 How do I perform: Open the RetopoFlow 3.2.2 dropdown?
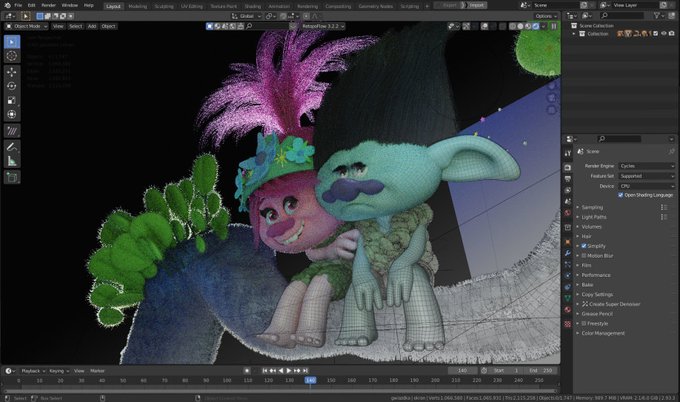[323, 26]
